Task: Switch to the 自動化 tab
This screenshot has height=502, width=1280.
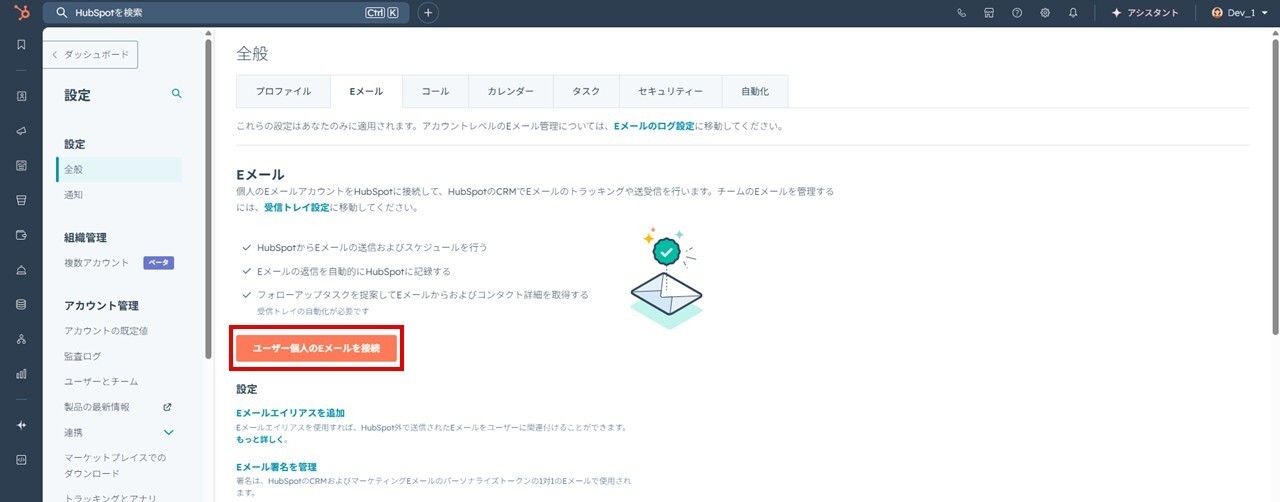Action: 755,91
